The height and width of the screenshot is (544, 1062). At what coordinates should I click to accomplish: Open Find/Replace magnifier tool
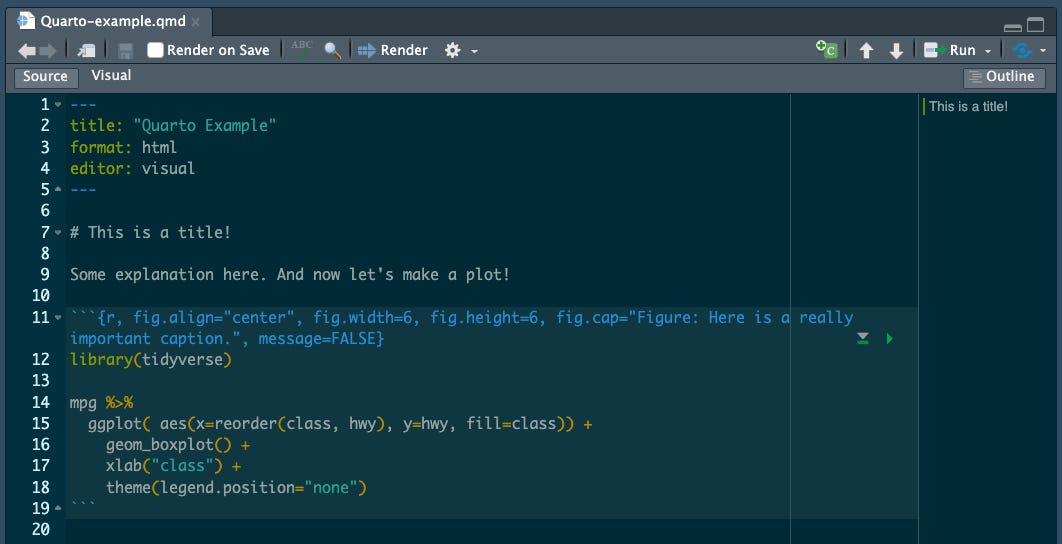(332, 50)
